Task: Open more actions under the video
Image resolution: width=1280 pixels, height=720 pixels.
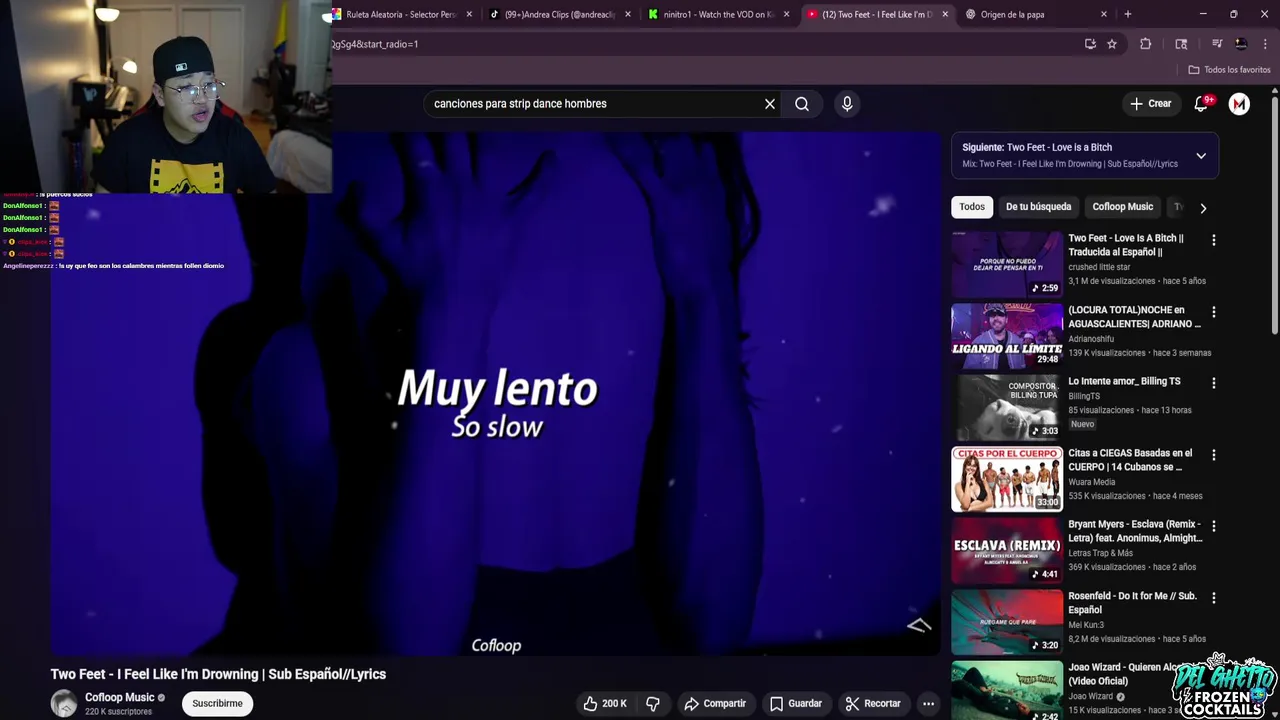Action: pos(928,703)
